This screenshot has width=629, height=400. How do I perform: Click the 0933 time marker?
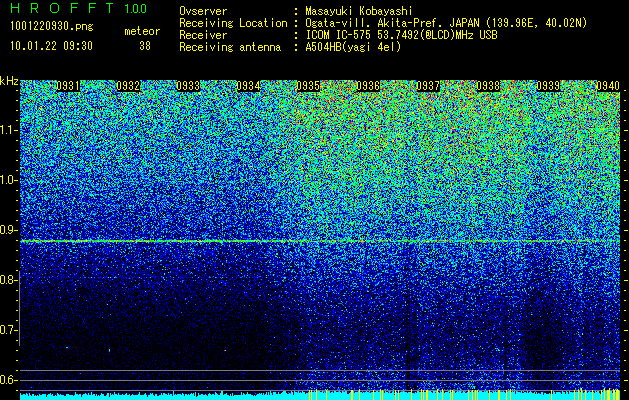click(188, 86)
